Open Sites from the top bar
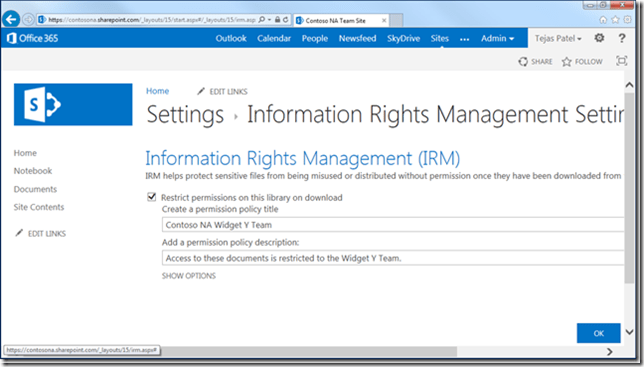 point(439,38)
